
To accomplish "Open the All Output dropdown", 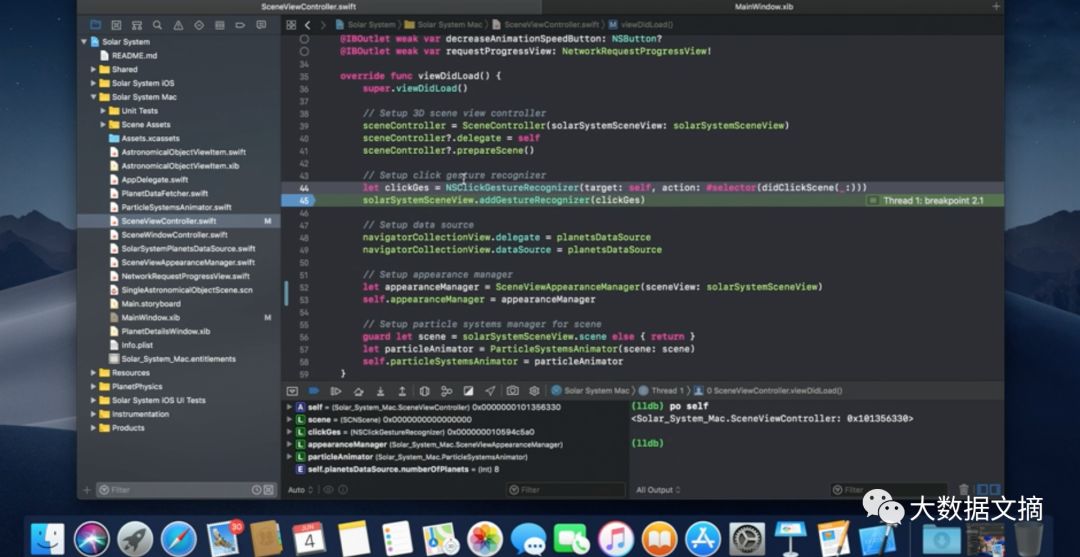I will click(x=658, y=490).
